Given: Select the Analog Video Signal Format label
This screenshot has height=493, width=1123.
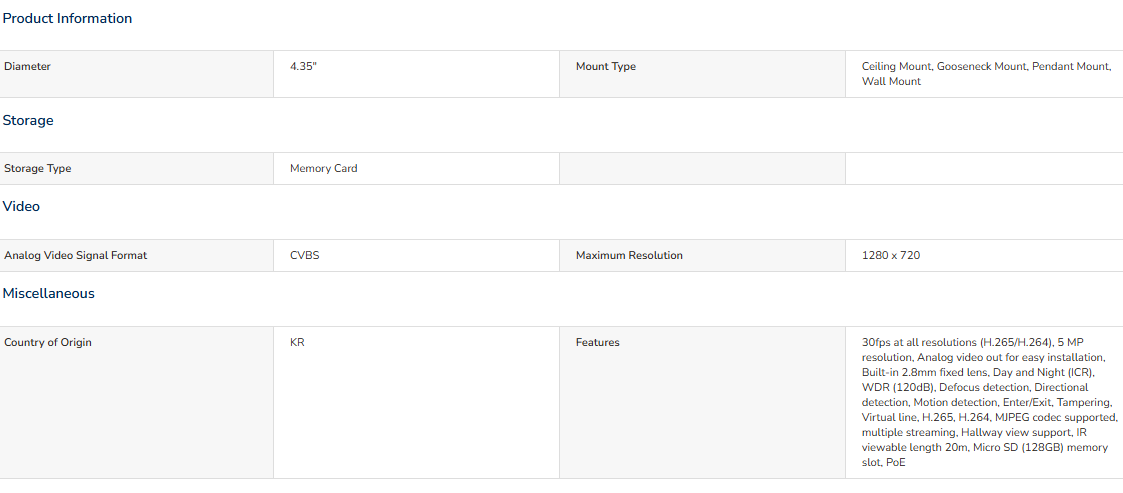Looking at the screenshot, I should pyautogui.click(x=76, y=255).
